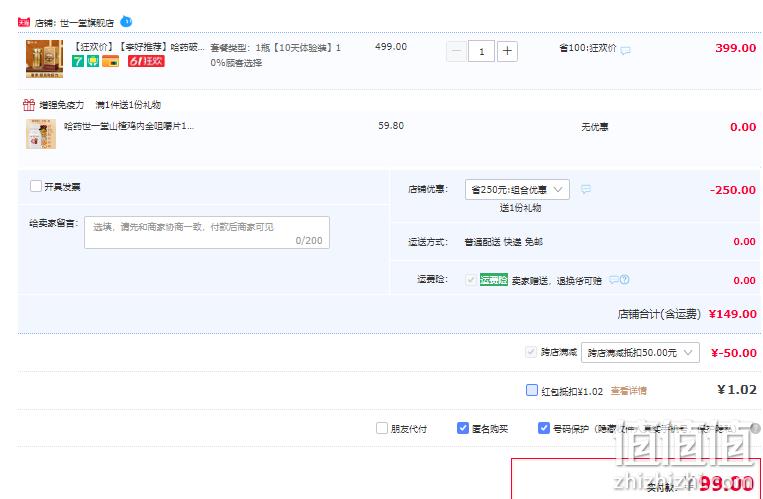Click the 普通配送 快递 免邮 shipping text
Viewport: 763px width, 499px height.
(504, 242)
